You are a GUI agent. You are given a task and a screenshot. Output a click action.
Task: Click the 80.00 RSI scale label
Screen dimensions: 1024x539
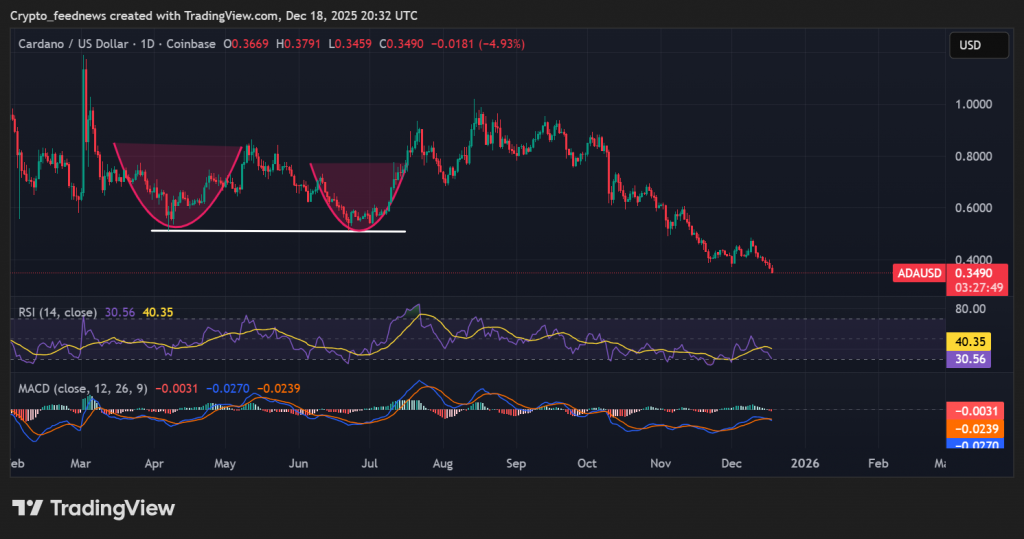point(970,308)
